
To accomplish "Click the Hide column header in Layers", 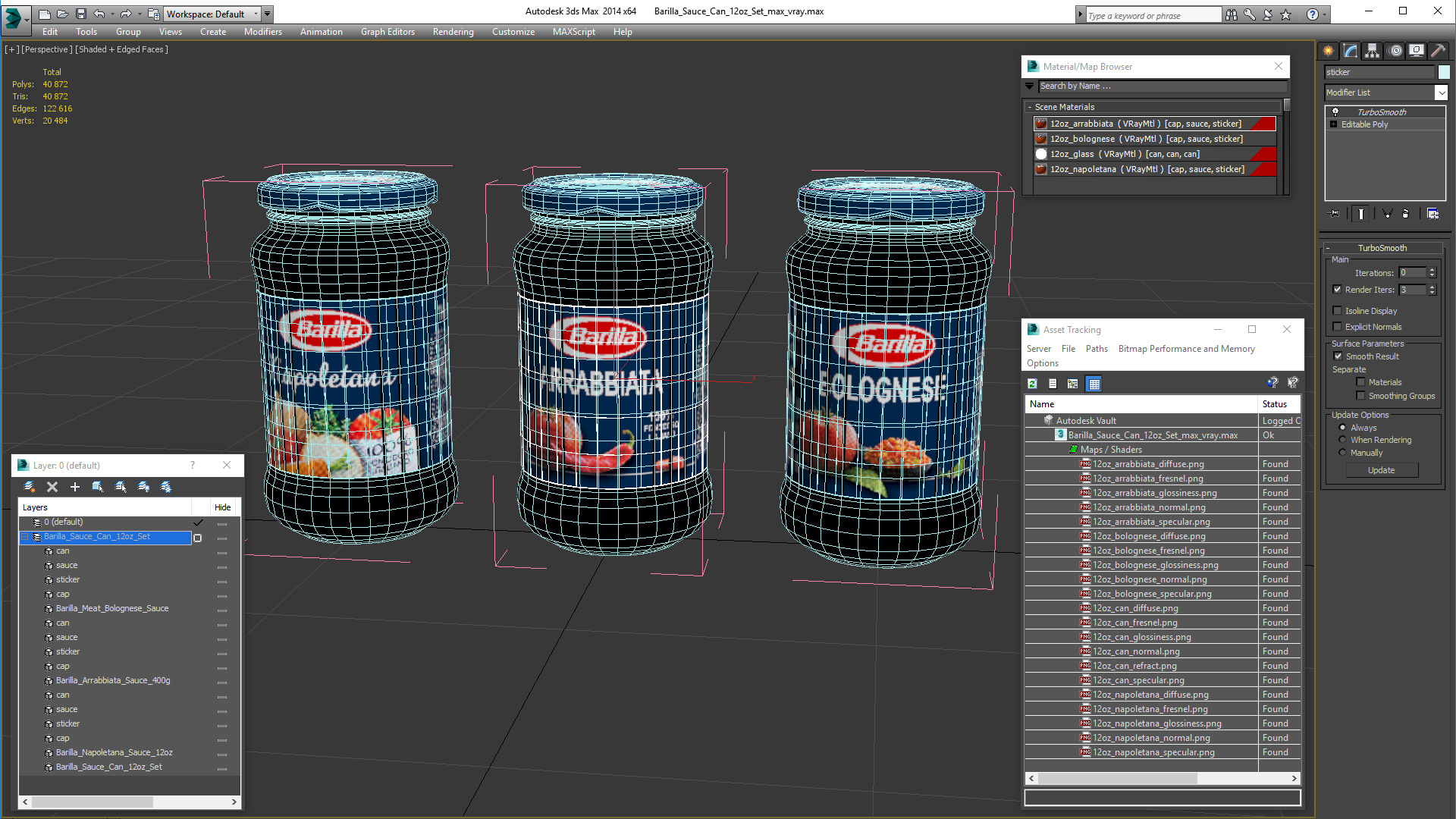I will tap(223, 507).
